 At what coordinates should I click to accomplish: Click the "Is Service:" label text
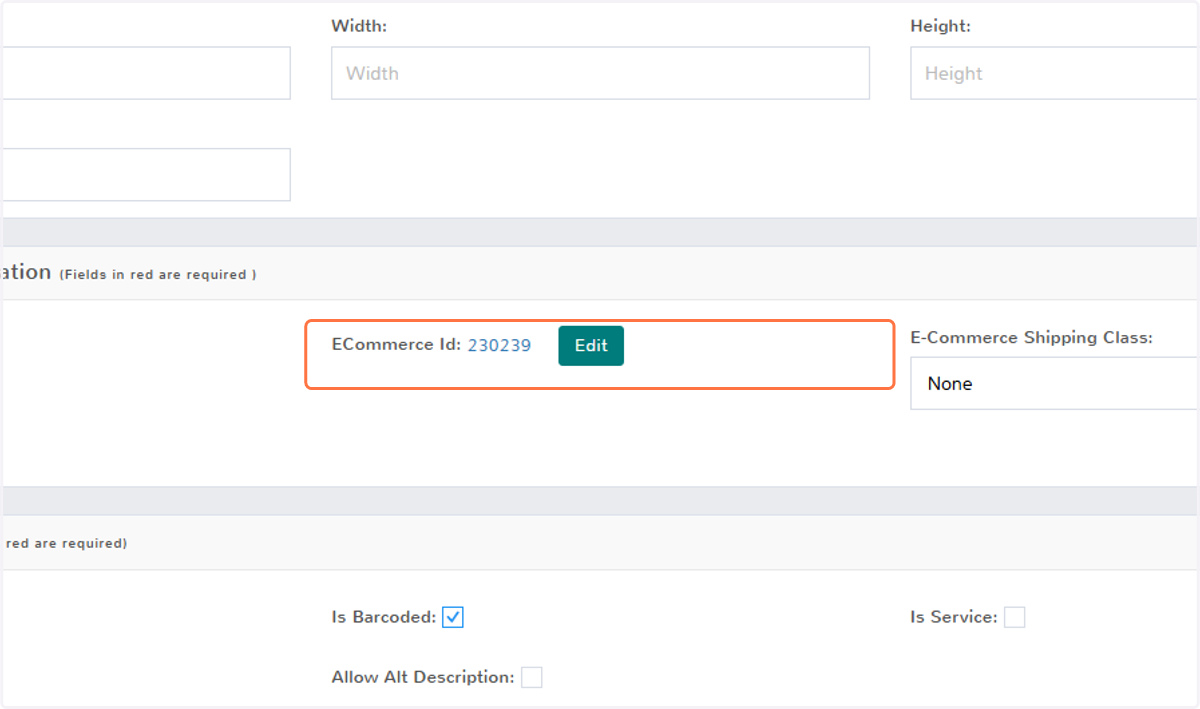[954, 618]
